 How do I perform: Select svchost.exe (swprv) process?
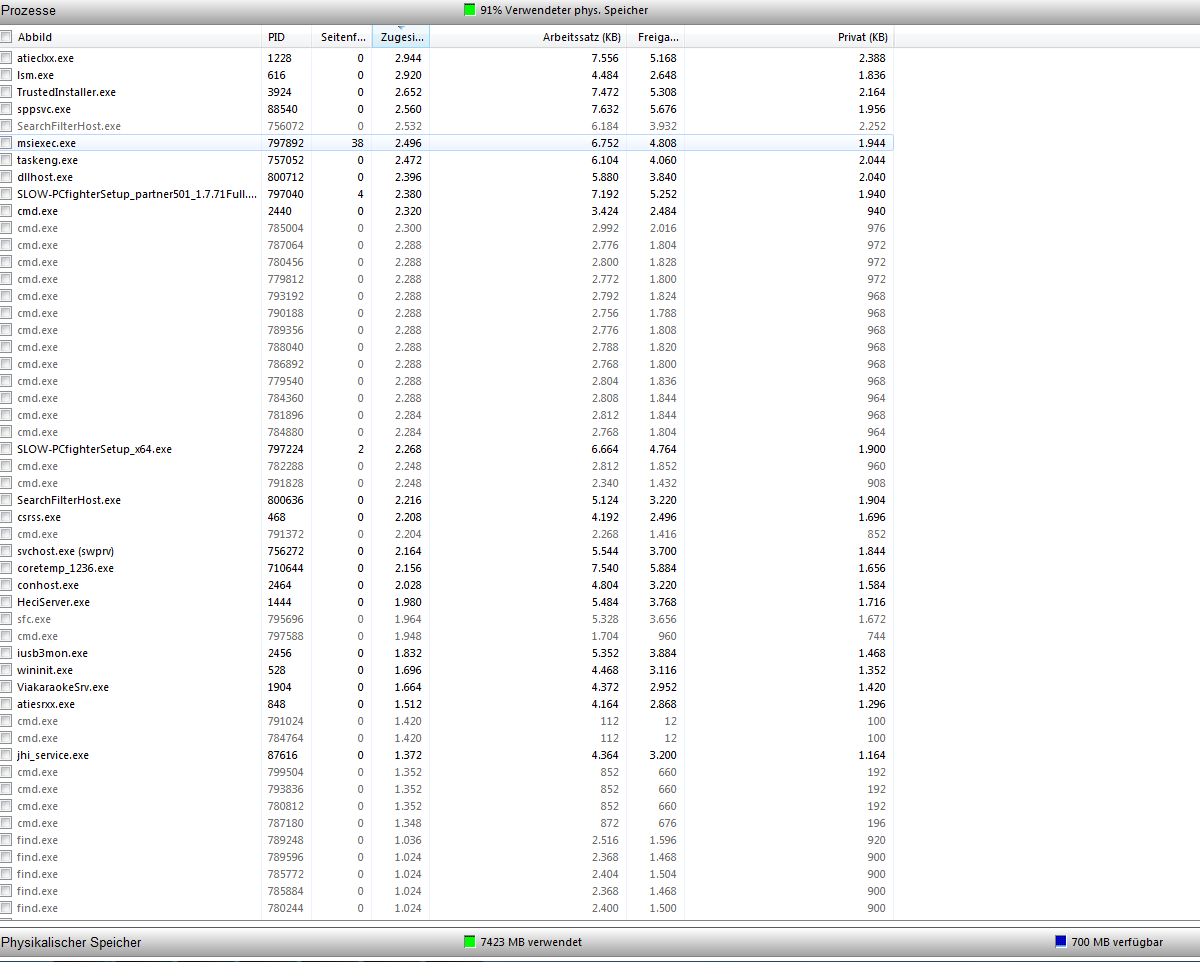[x=65, y=551]
